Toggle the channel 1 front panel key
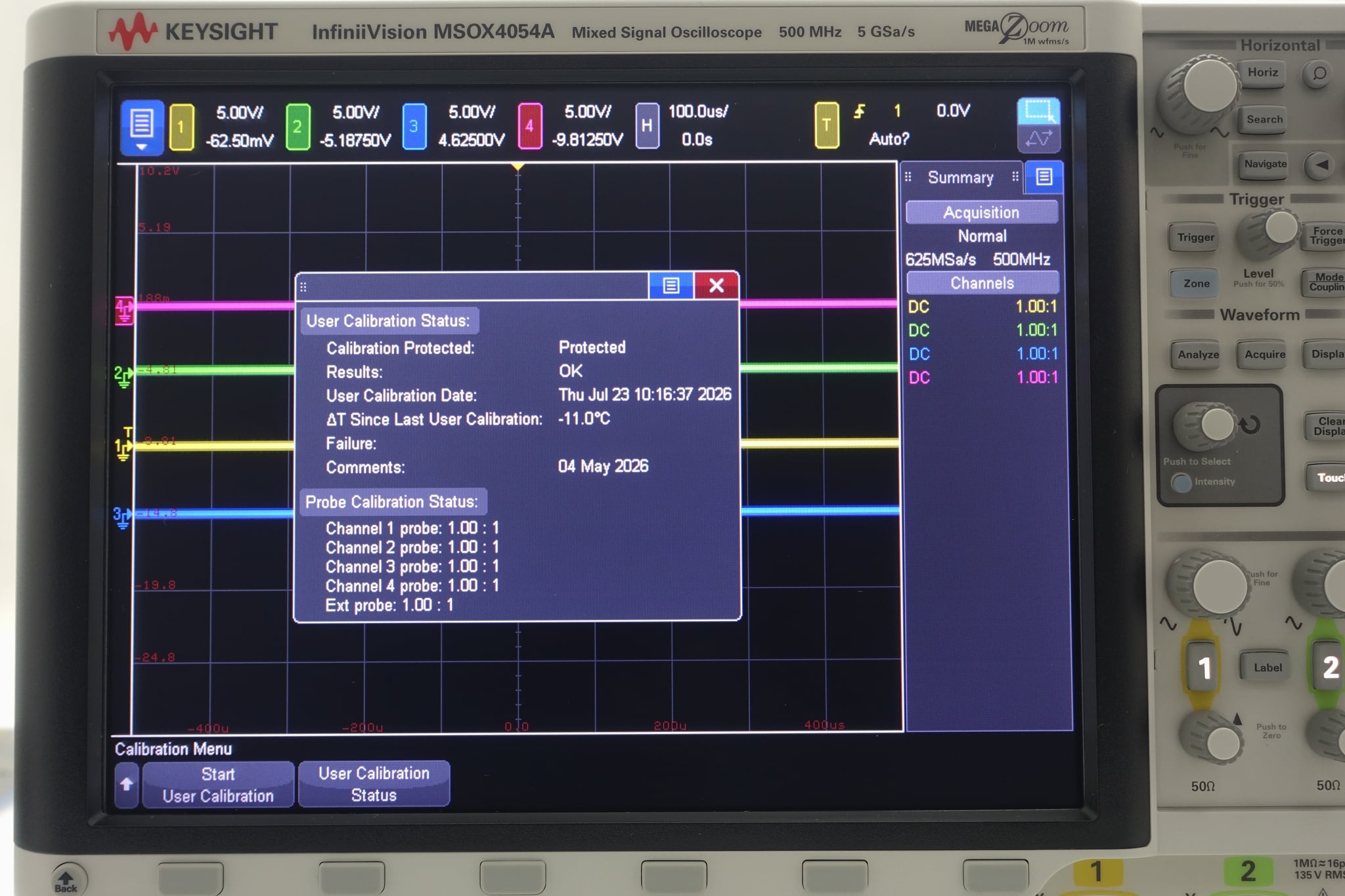 (1202, 668)
